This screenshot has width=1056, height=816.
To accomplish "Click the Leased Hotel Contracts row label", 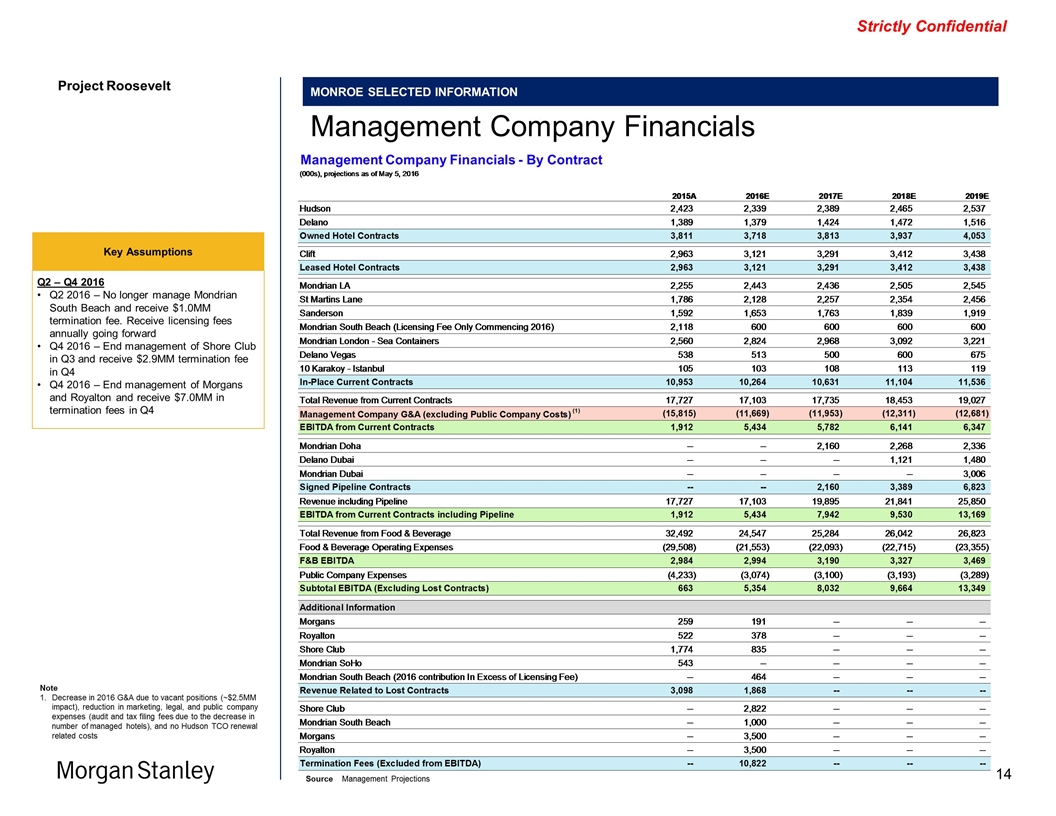I will (x=350, y=268).
